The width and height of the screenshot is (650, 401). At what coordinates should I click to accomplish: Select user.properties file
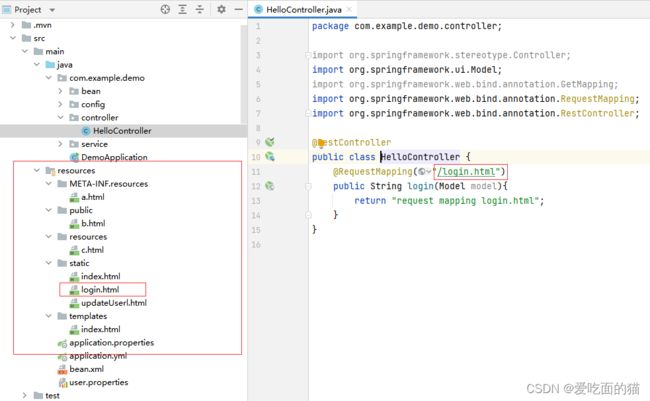[98, 382]
